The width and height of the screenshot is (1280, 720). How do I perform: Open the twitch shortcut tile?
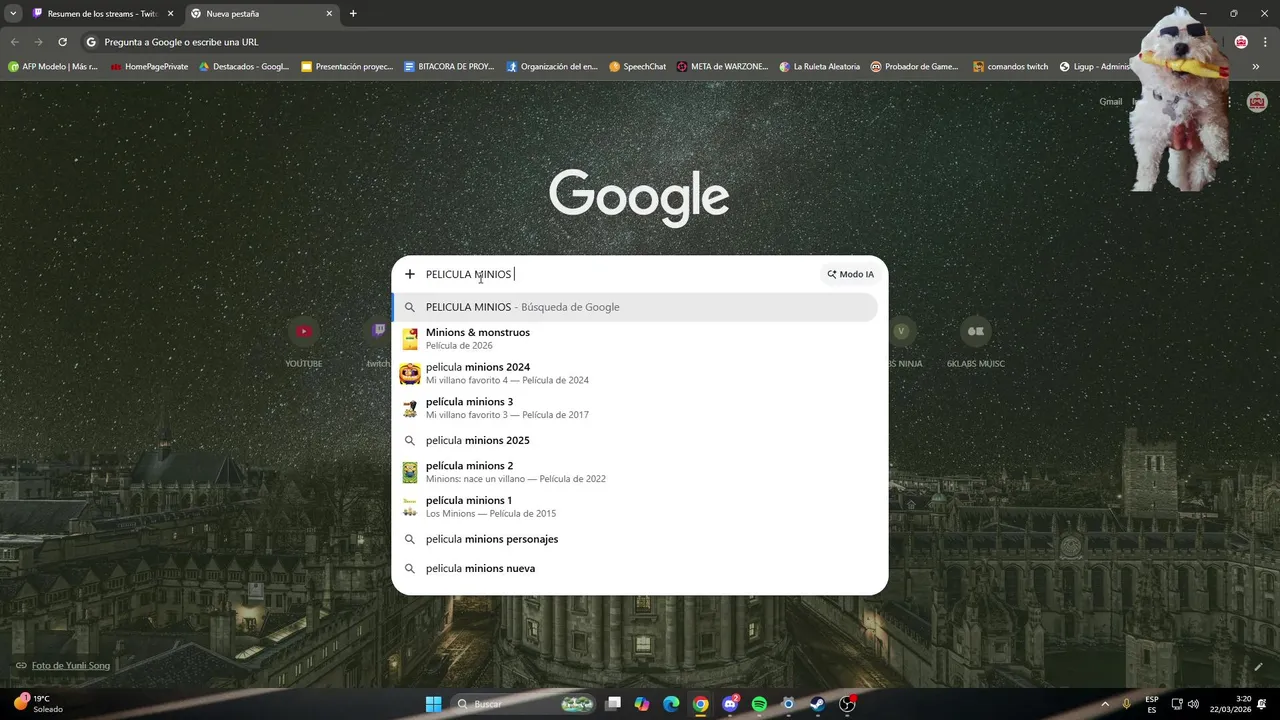[377, 343]
